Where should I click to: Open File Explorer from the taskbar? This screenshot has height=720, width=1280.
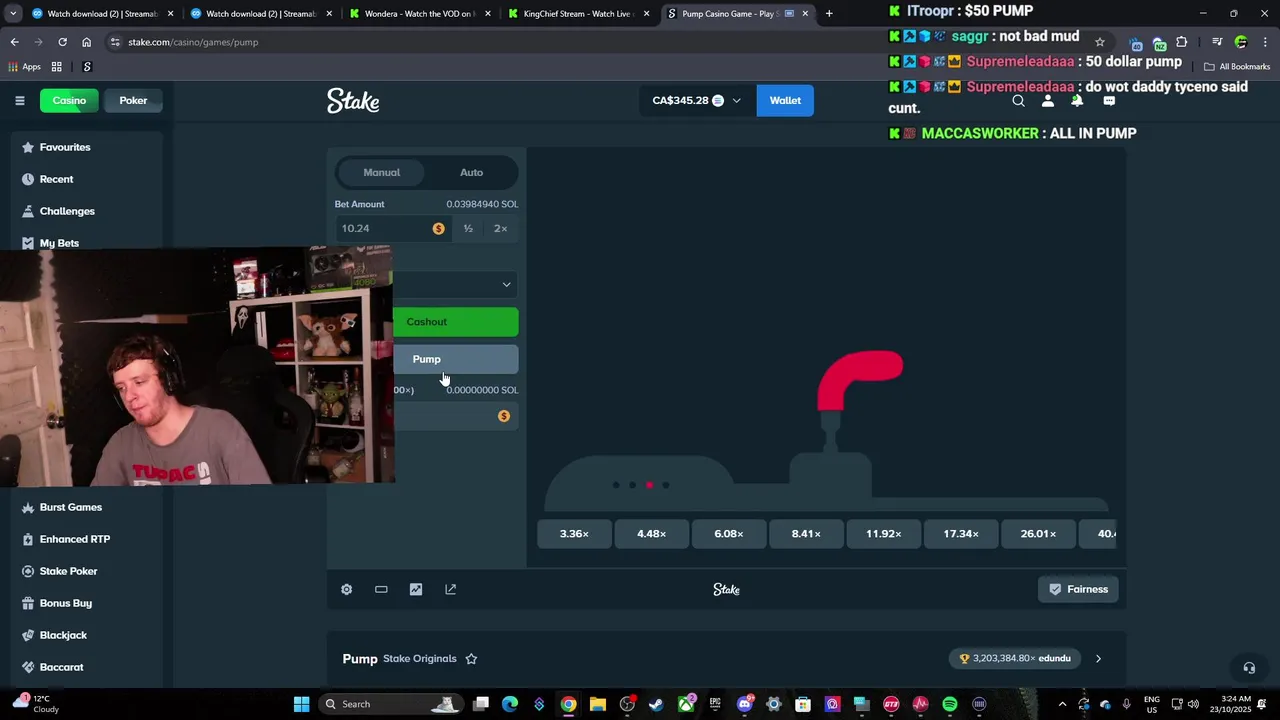click(x=597, y=704)
